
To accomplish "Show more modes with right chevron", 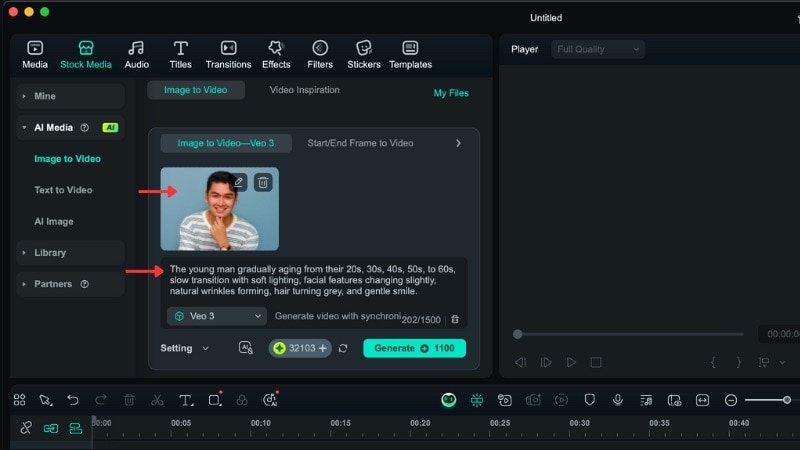I will [x=458, y=143].
